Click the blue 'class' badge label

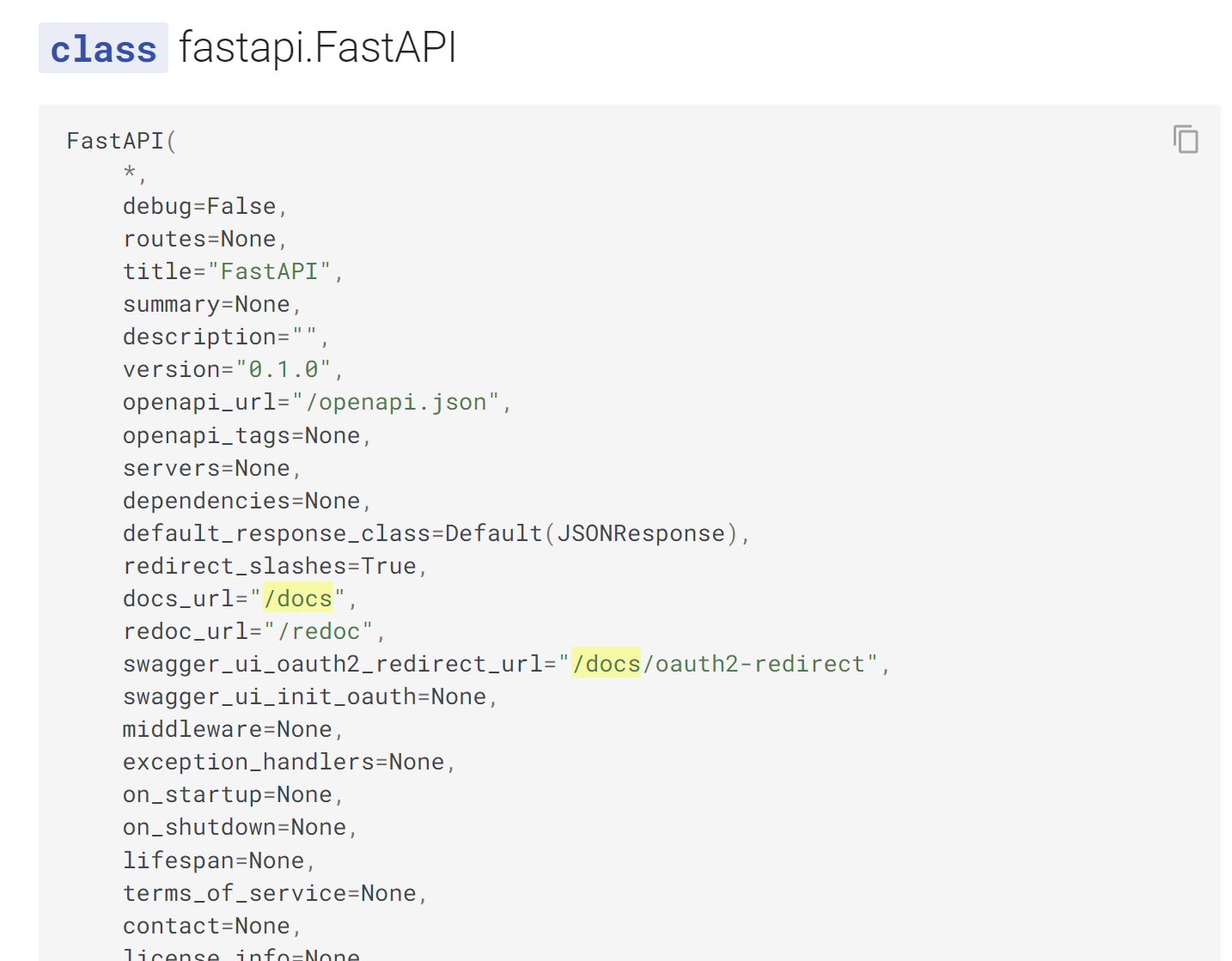[103, 48]
